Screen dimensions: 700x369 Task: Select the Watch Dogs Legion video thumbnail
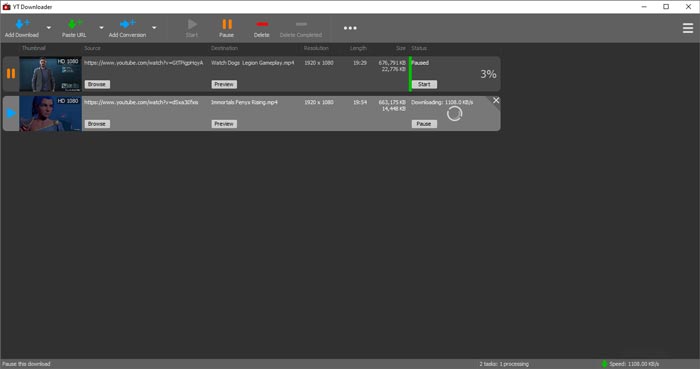(50, 74)
